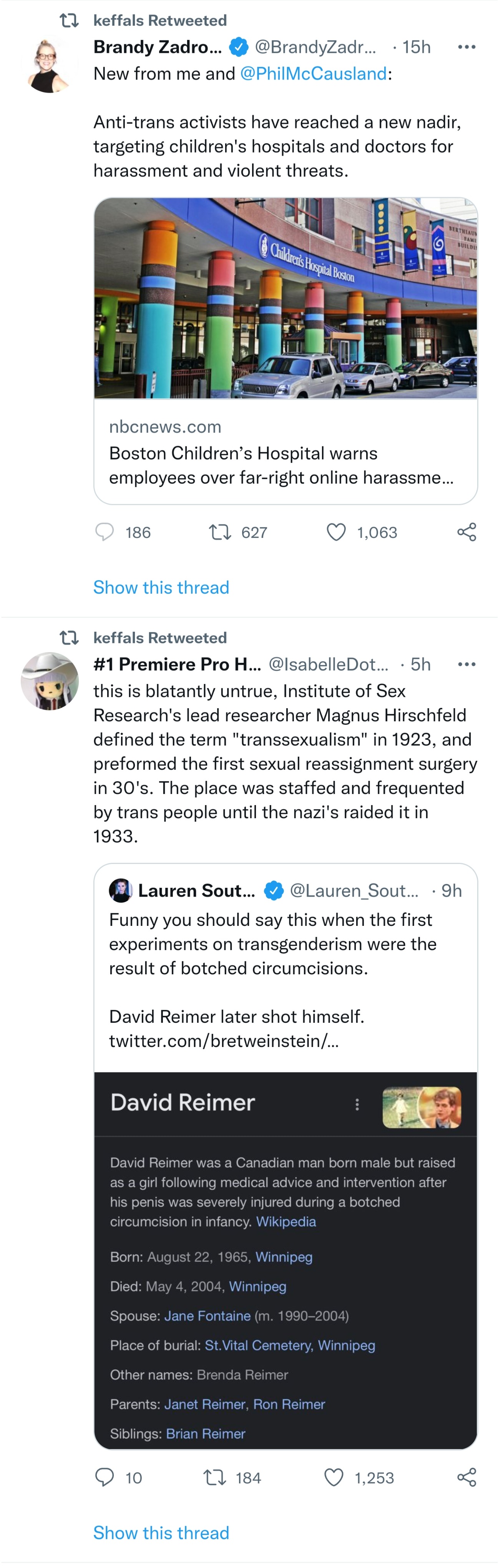498x1568 pixels.
Task: Open Lauren Southern's small avatar
Action: (x=120, y=891)
